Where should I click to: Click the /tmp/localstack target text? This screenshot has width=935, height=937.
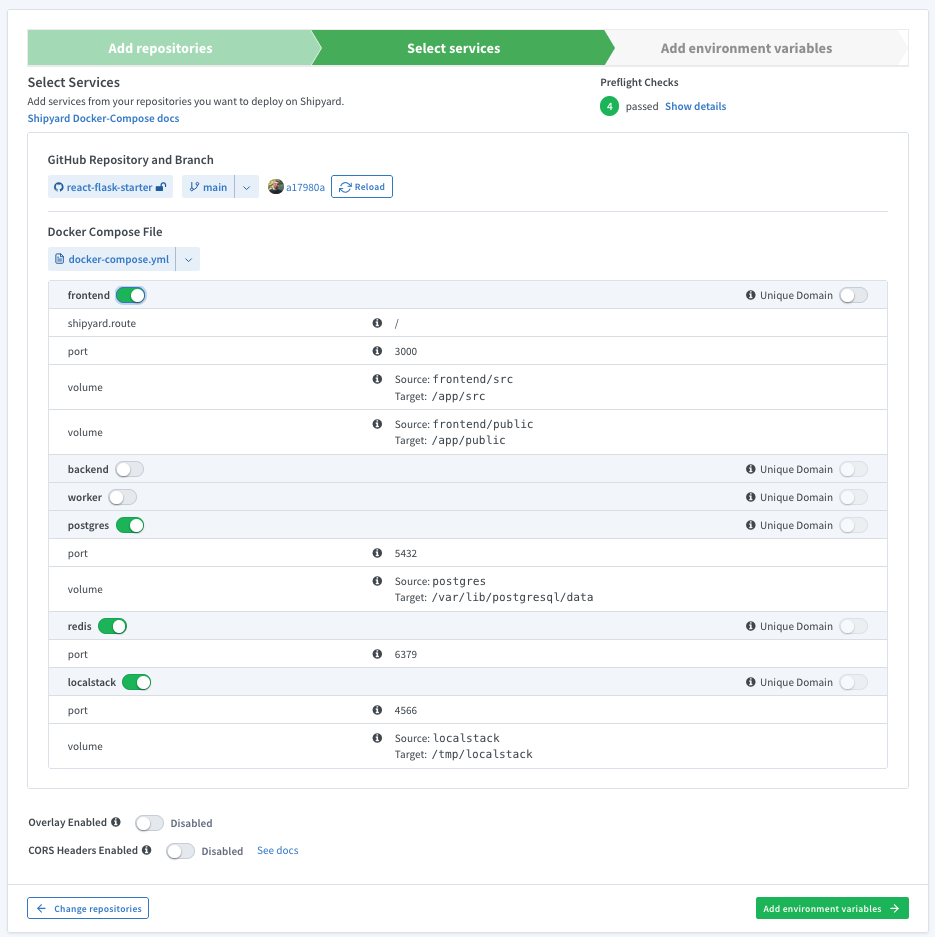pyautogui.click(x=482, y=754)
